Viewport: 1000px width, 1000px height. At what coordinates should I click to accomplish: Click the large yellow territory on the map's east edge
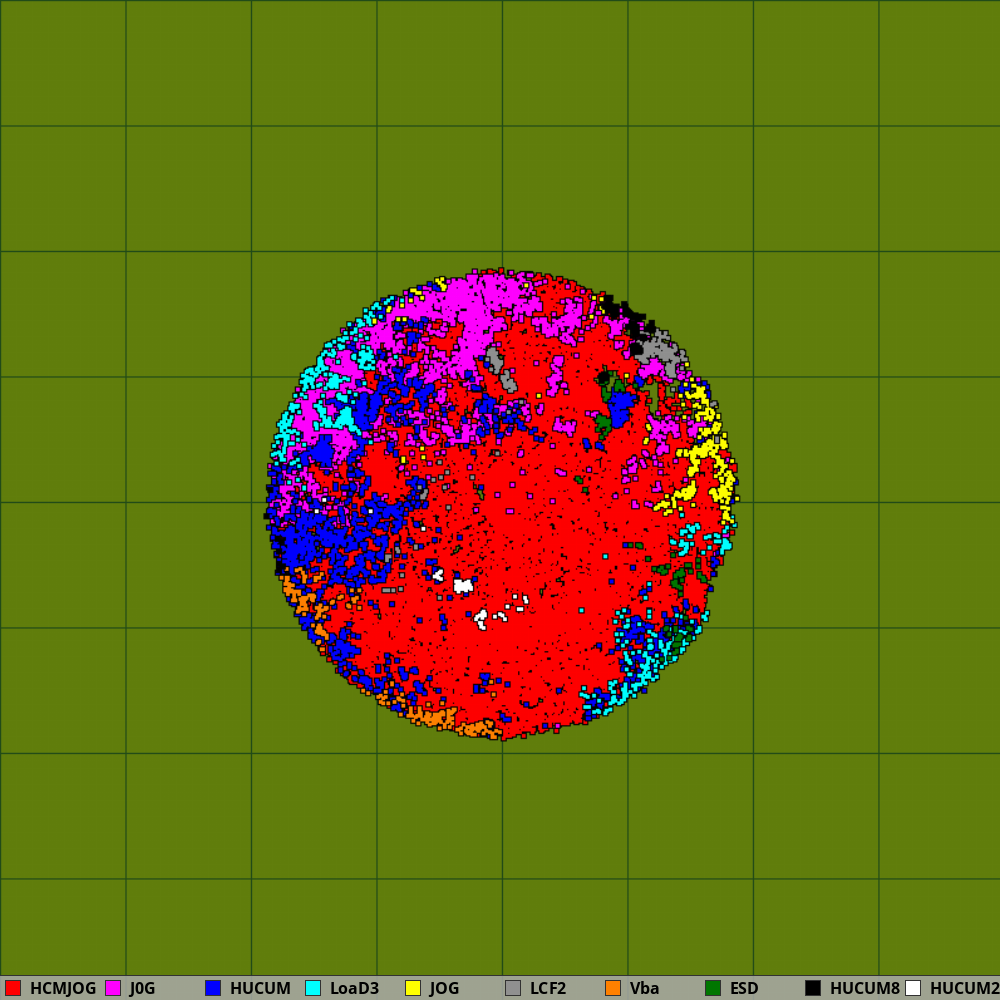pyautogui.click(x=703, y=453)
